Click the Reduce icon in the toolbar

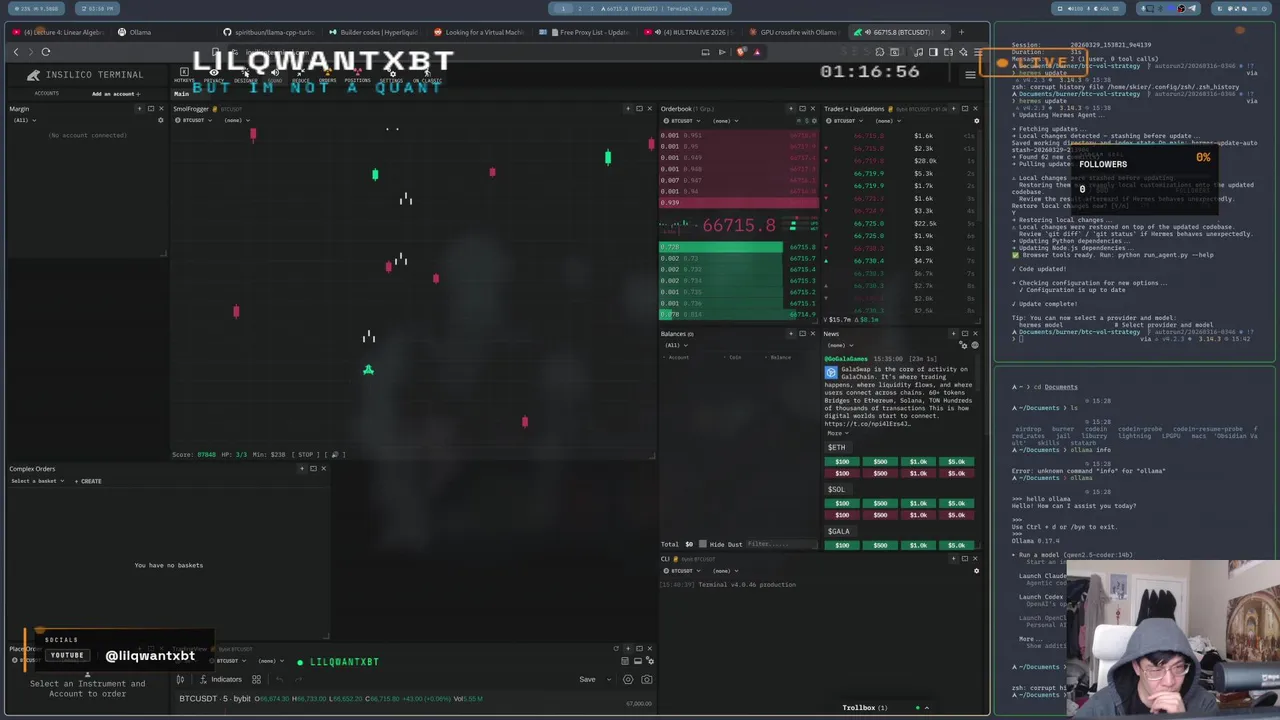pyautogui.click(x=301, y=74)
